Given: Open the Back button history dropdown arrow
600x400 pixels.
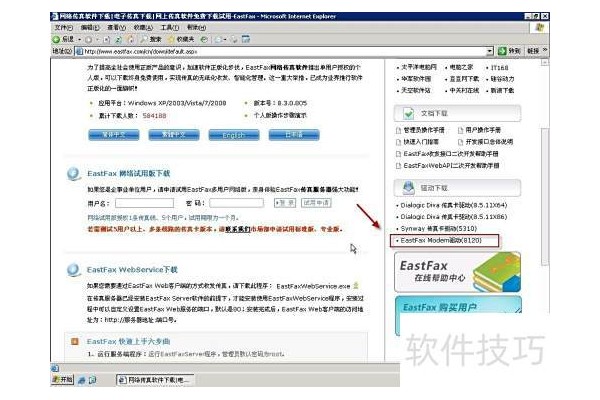Looking at the screenshot, I should (x=80, y=39).
